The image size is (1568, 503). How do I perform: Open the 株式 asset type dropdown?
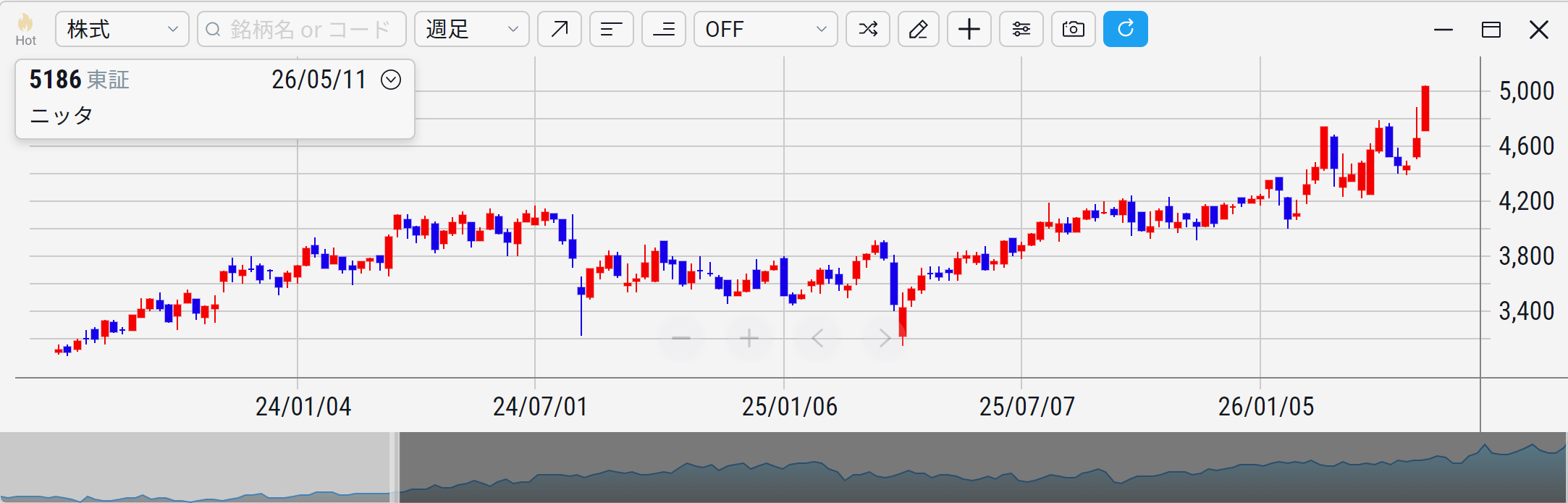click(x=122, y=30)
